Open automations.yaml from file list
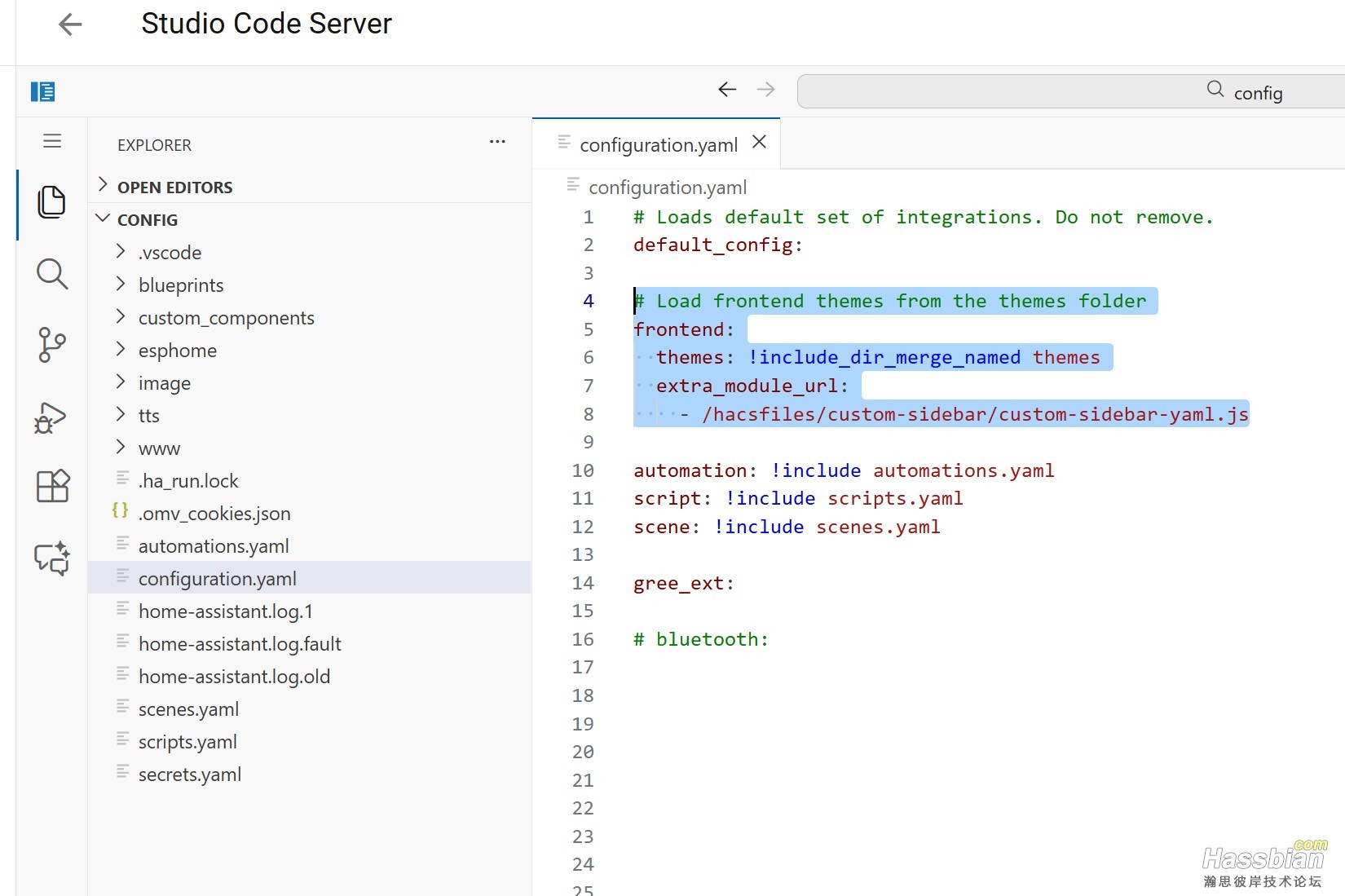This screenshot has height=896, width=1345. [x=214, y=546]
